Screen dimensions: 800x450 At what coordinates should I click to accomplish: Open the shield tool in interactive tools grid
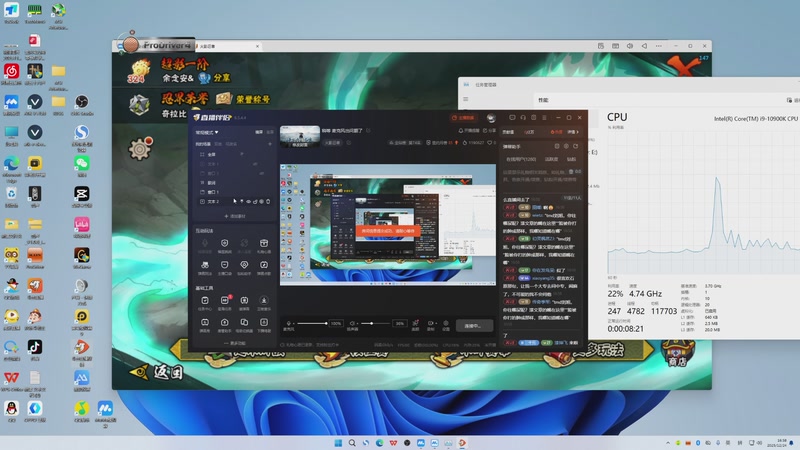(x=224, y=244)
